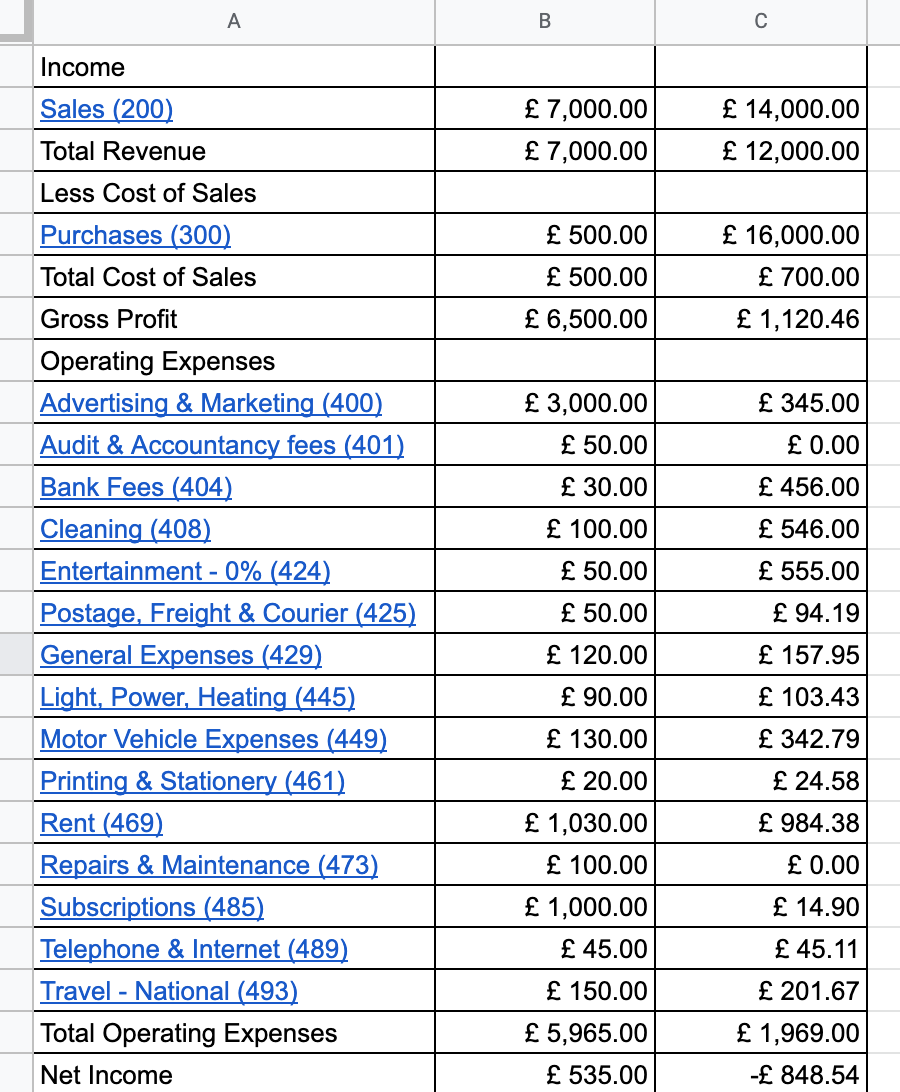This screenshot has width=900, height=1092.
Task: Open the Cleaning (408) link
Action: (x=125, y=529)
